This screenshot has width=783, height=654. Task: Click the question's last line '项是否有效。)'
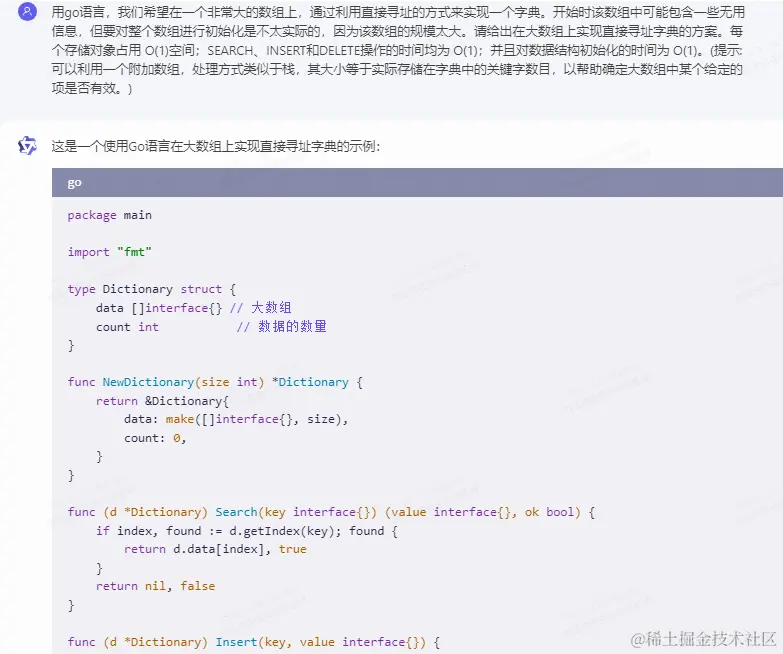[92, 88]
